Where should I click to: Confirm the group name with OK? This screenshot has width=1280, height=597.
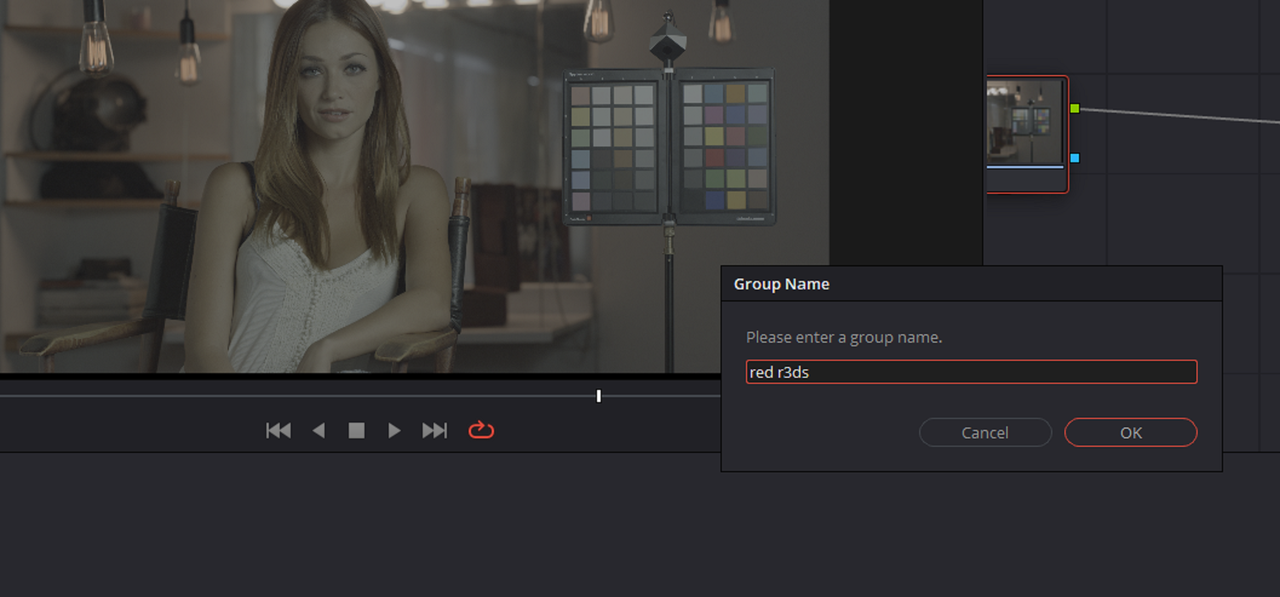pos(1130,432)
